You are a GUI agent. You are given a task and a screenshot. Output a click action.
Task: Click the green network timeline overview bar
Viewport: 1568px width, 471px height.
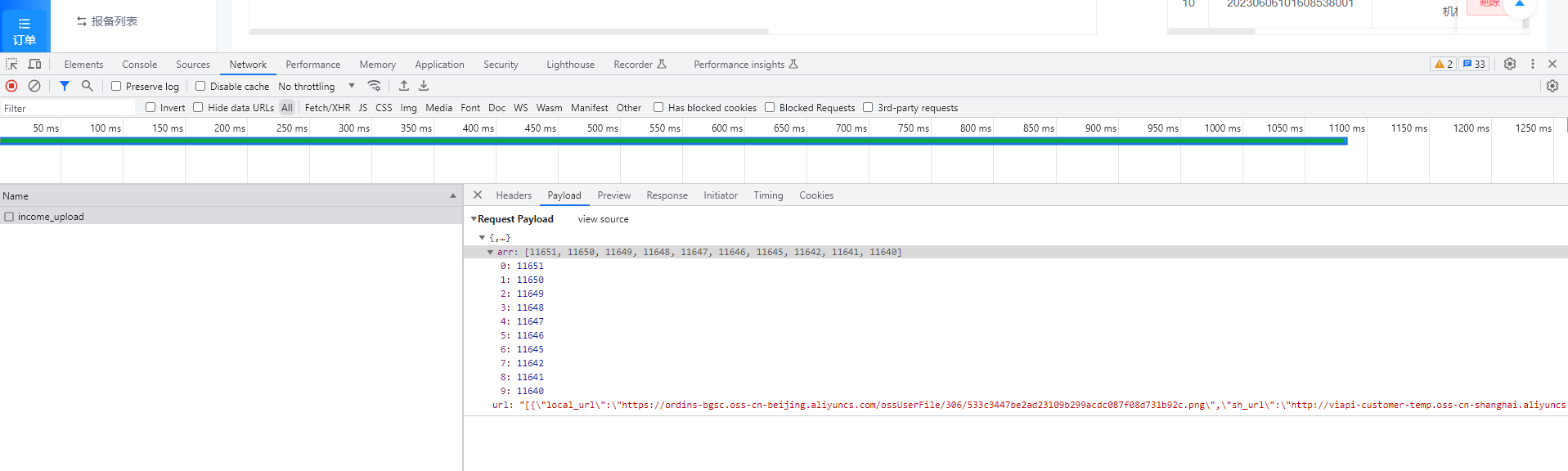[673, 141]
